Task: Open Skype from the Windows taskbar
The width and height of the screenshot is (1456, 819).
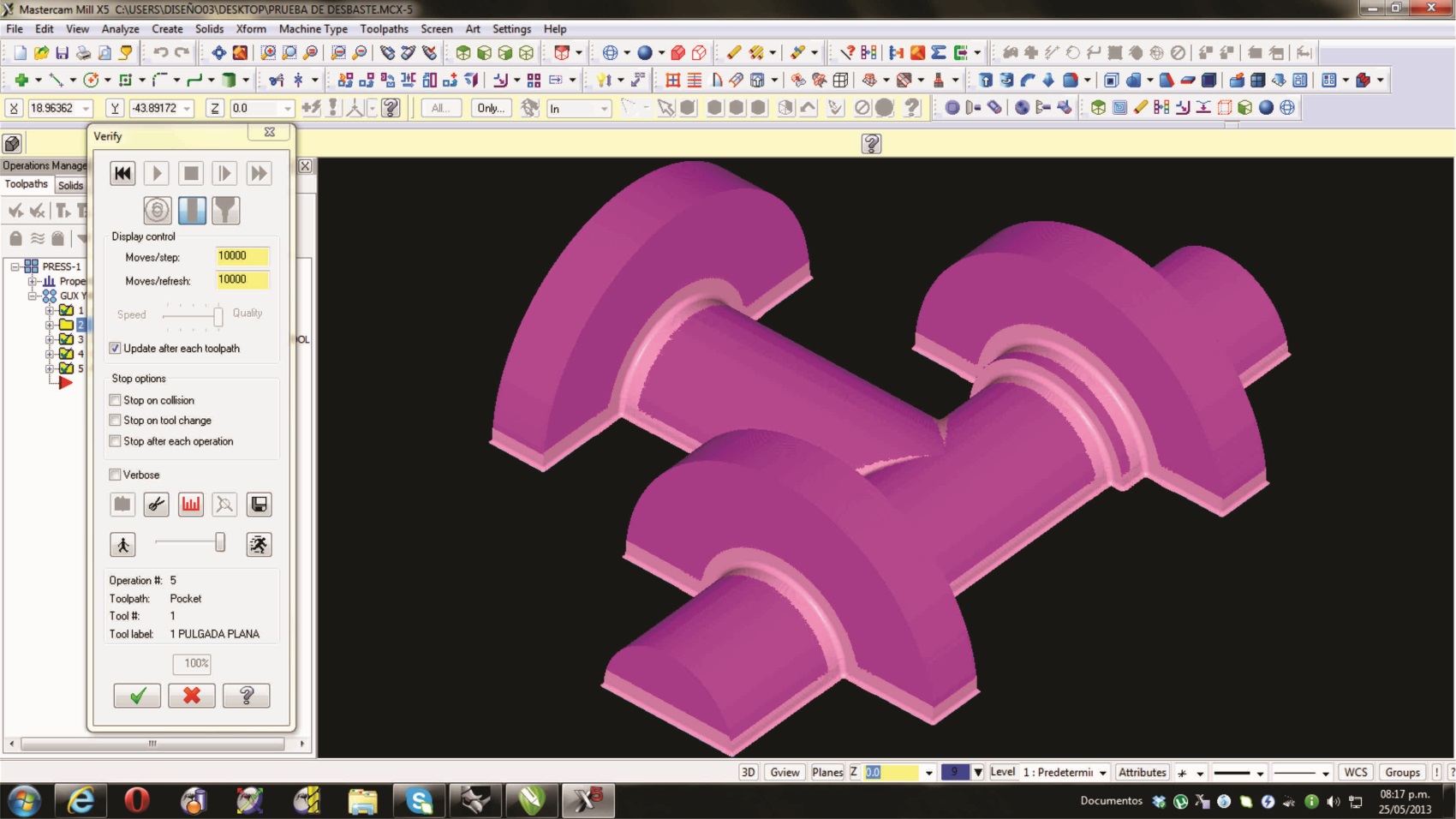Action: coord(418,800)
